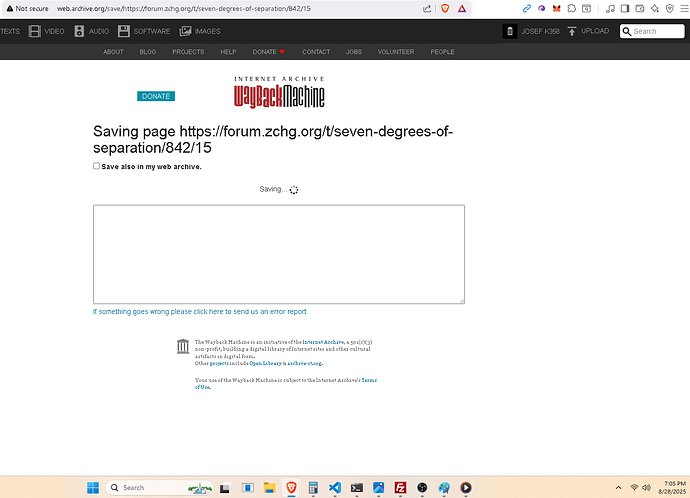
Task: Open File Explorer from taskbar
Action: point(269,487)
